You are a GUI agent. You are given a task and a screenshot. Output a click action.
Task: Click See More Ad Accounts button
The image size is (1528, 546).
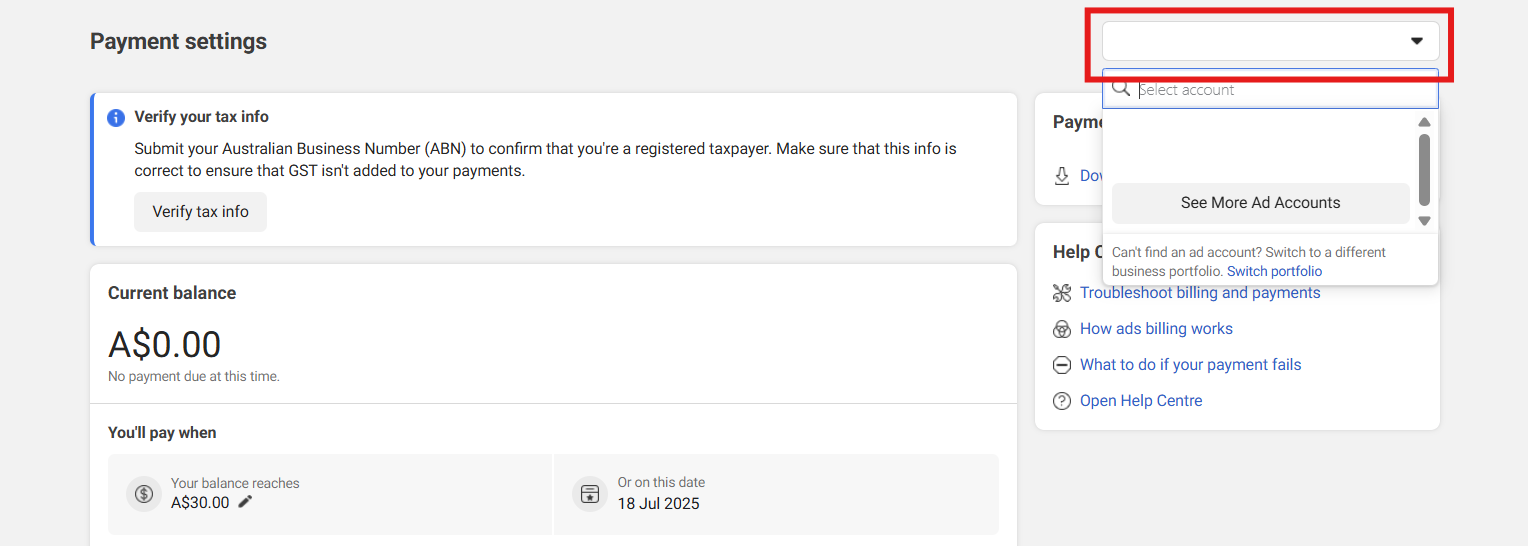(x=1260, y=203)
